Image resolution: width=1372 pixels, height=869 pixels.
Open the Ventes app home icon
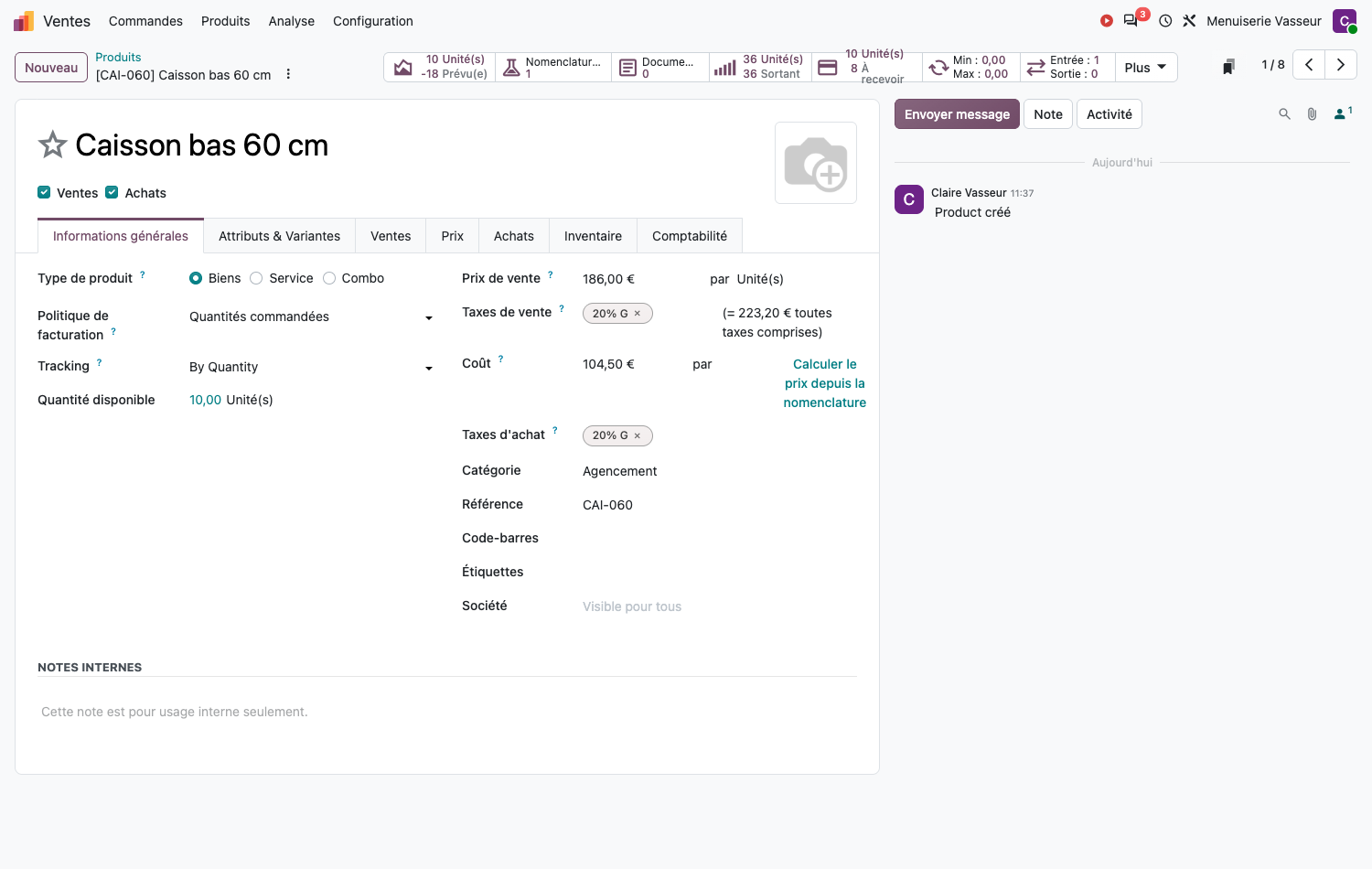[x=24, y=21]
